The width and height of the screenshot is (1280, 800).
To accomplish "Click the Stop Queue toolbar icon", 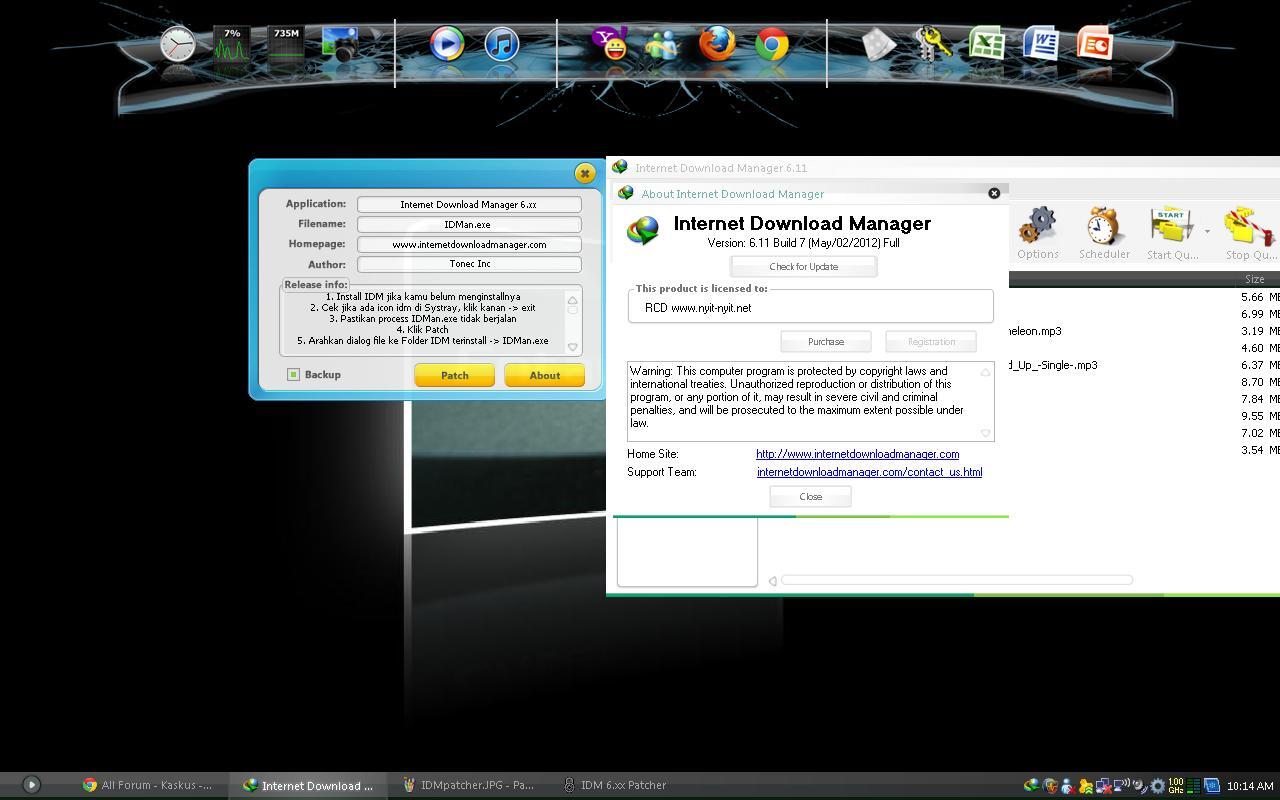I will 1250,234.
